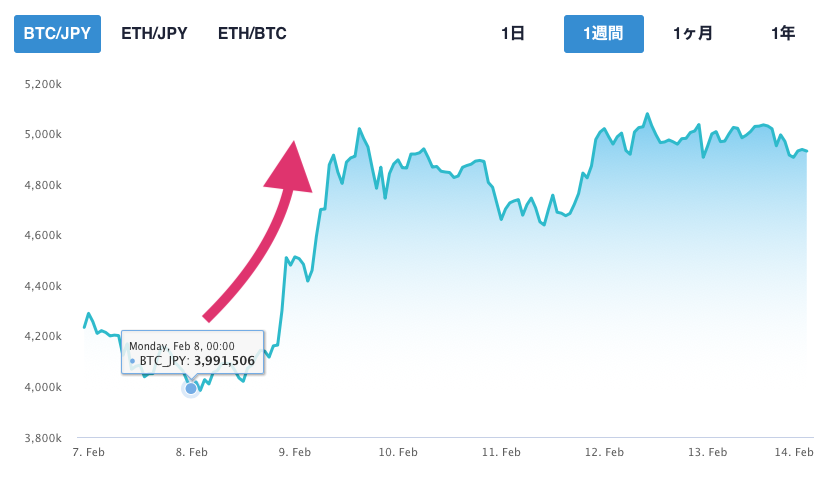Show the 1日 (one day) range
The image size is (827, 485).
tap(513, 34)
